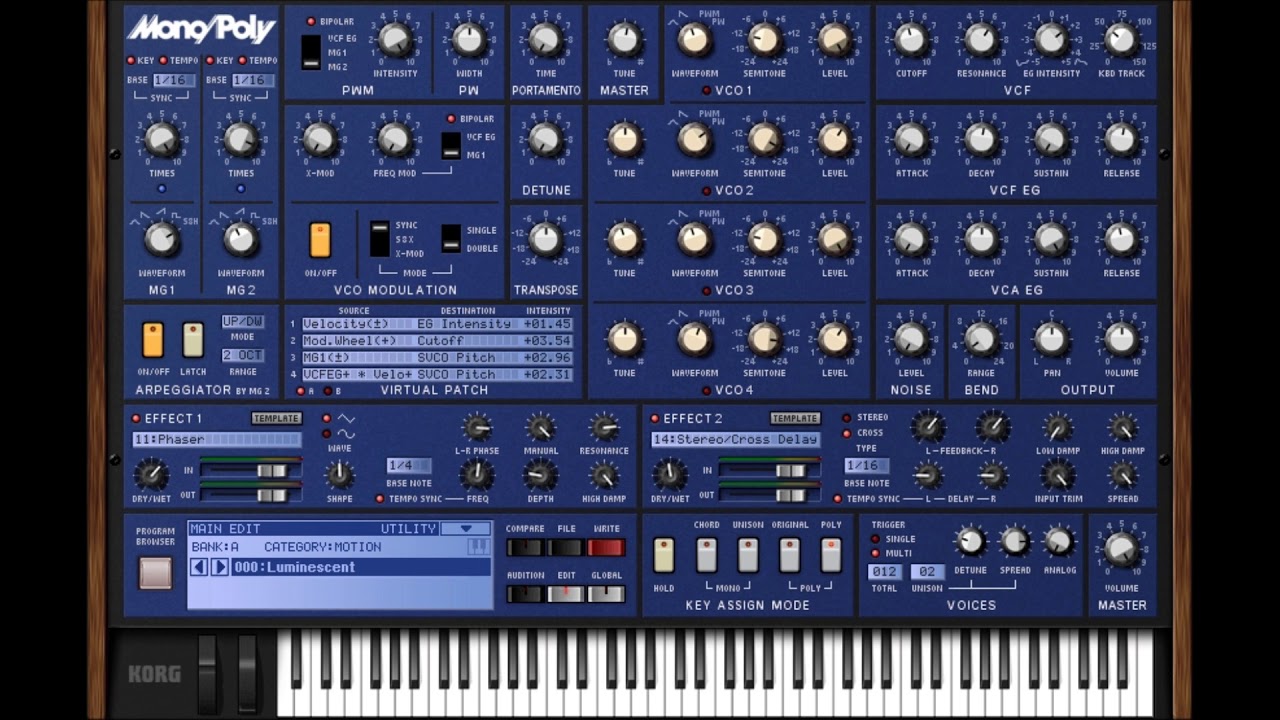Toggle the HOLD switch in Key Assign Mode
Image resolution: width=1280 pixels, height=720 pixels.
(x=664, y=555)
